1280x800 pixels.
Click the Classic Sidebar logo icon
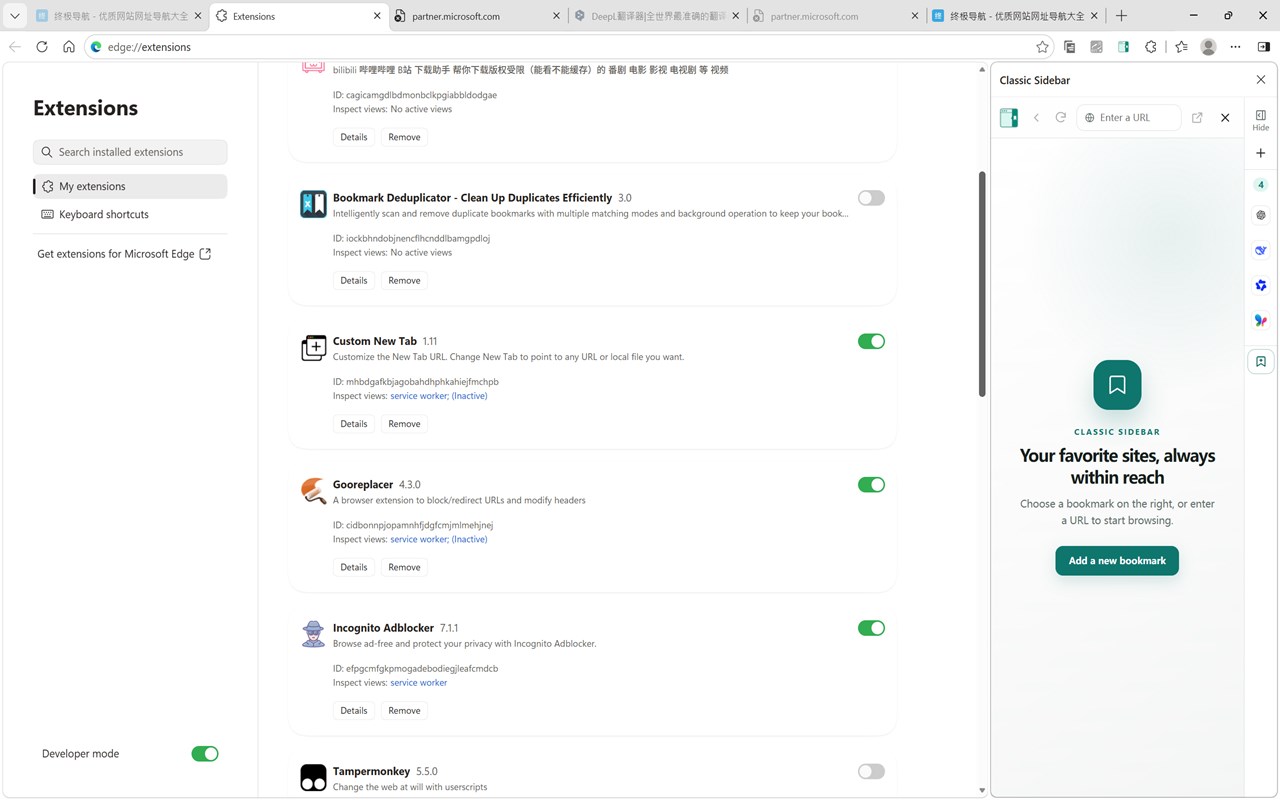tap(1009, 118)
